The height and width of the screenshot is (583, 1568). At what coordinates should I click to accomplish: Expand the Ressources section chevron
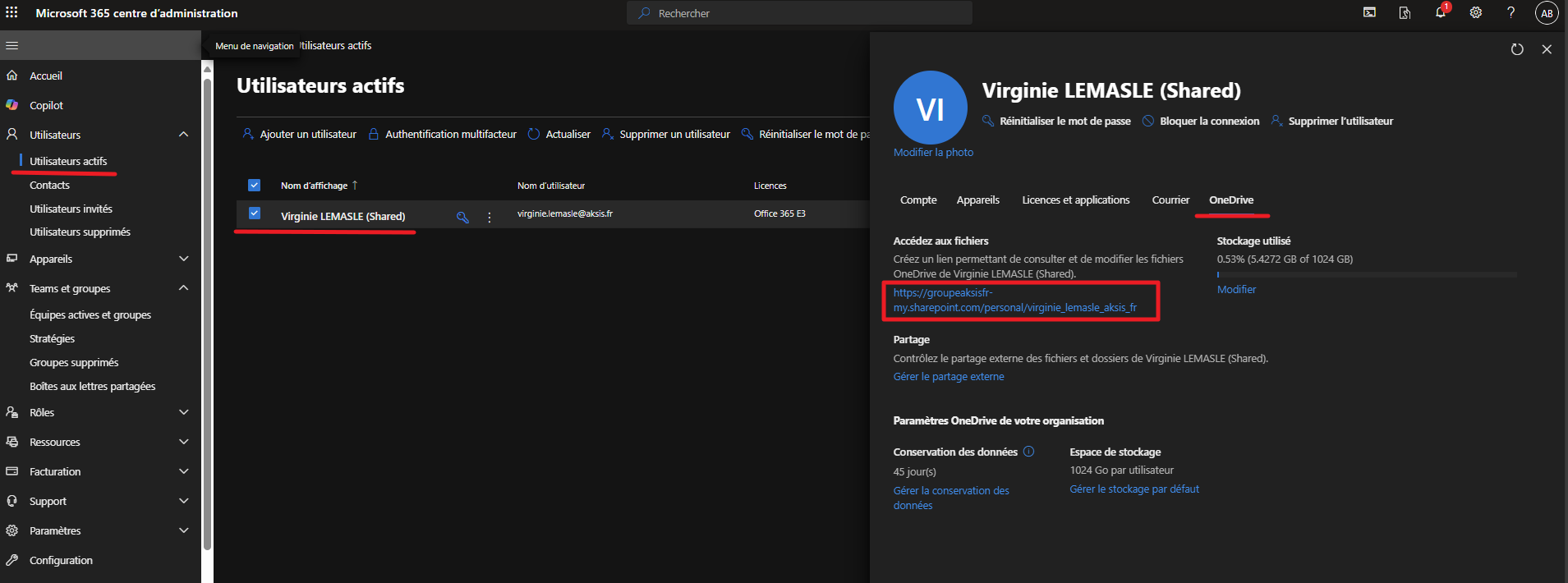point(183,442)
